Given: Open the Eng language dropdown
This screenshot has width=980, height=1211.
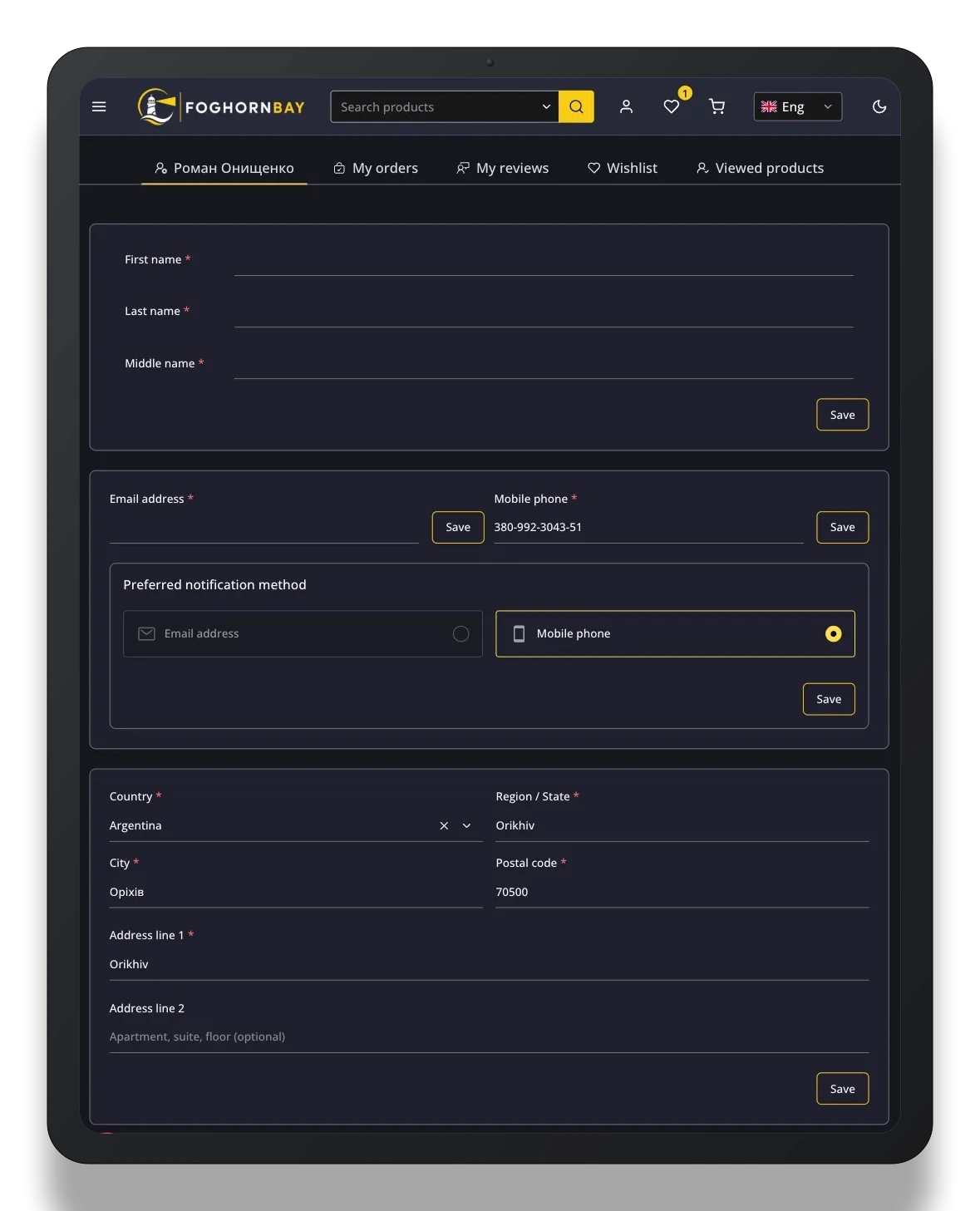Looking at the screenshot, I should click(x=798, y=106).
